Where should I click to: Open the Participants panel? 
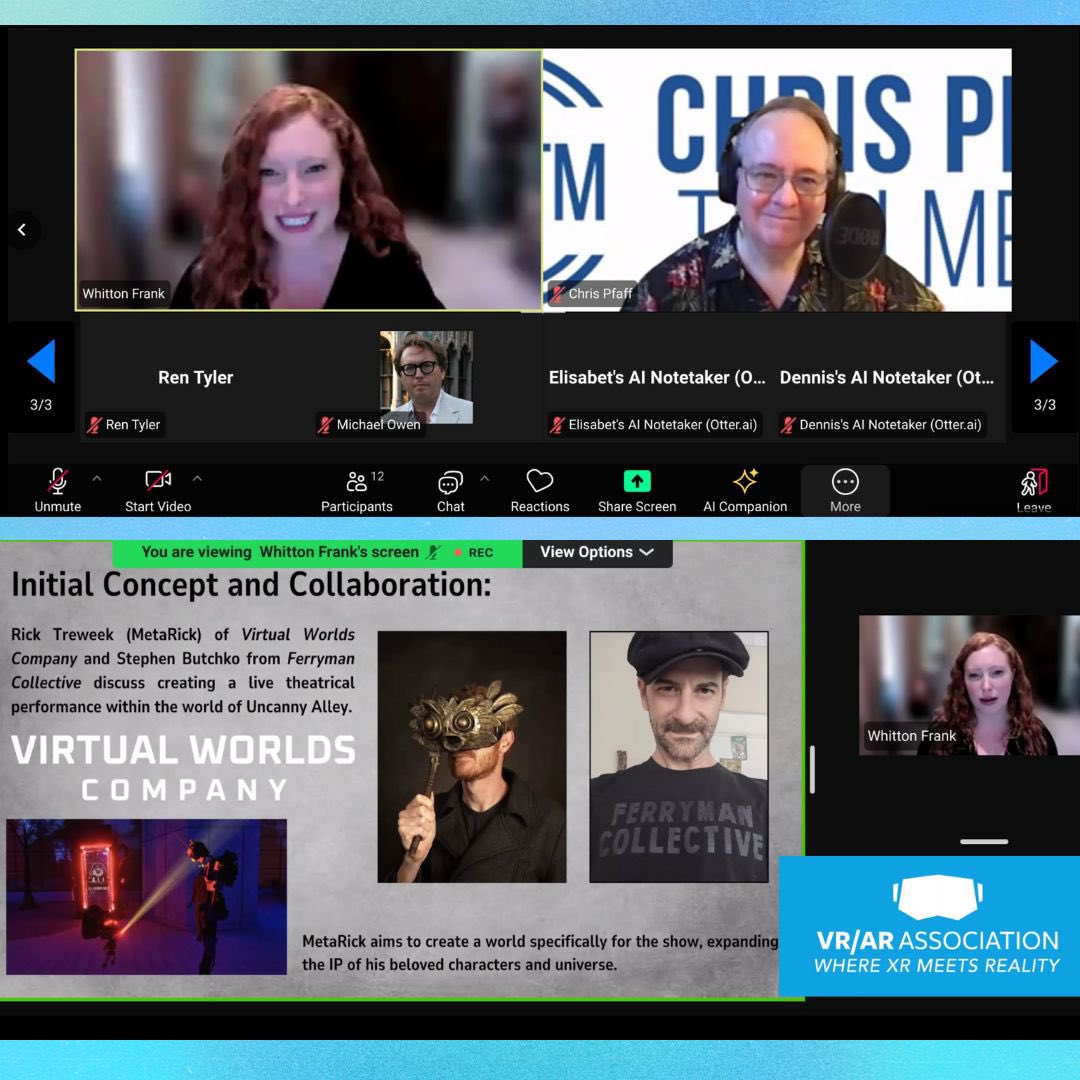(357, 491)
